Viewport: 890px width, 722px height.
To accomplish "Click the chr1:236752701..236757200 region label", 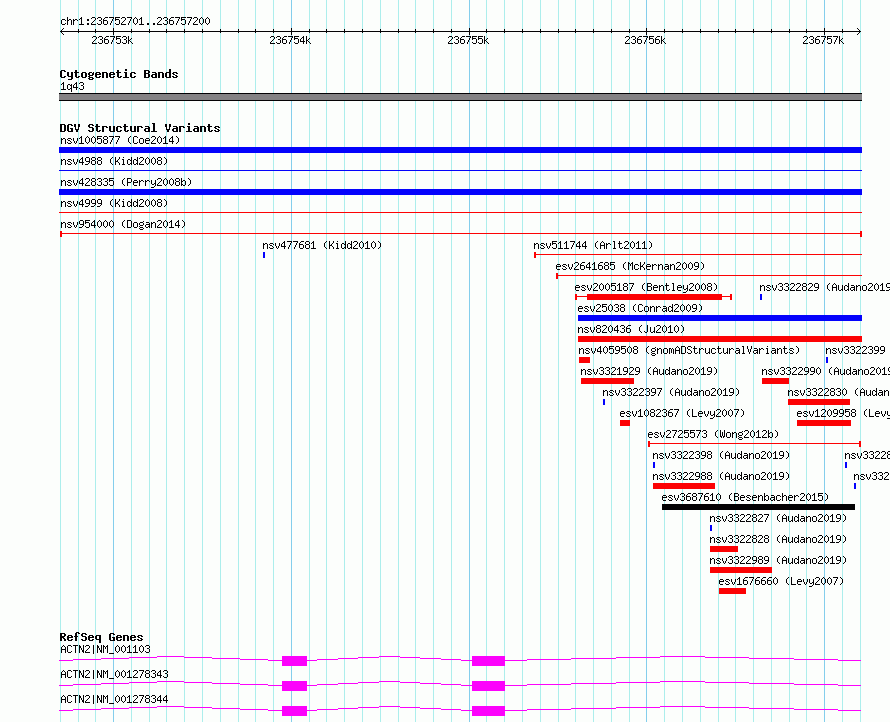I will (x=135, y=22).
